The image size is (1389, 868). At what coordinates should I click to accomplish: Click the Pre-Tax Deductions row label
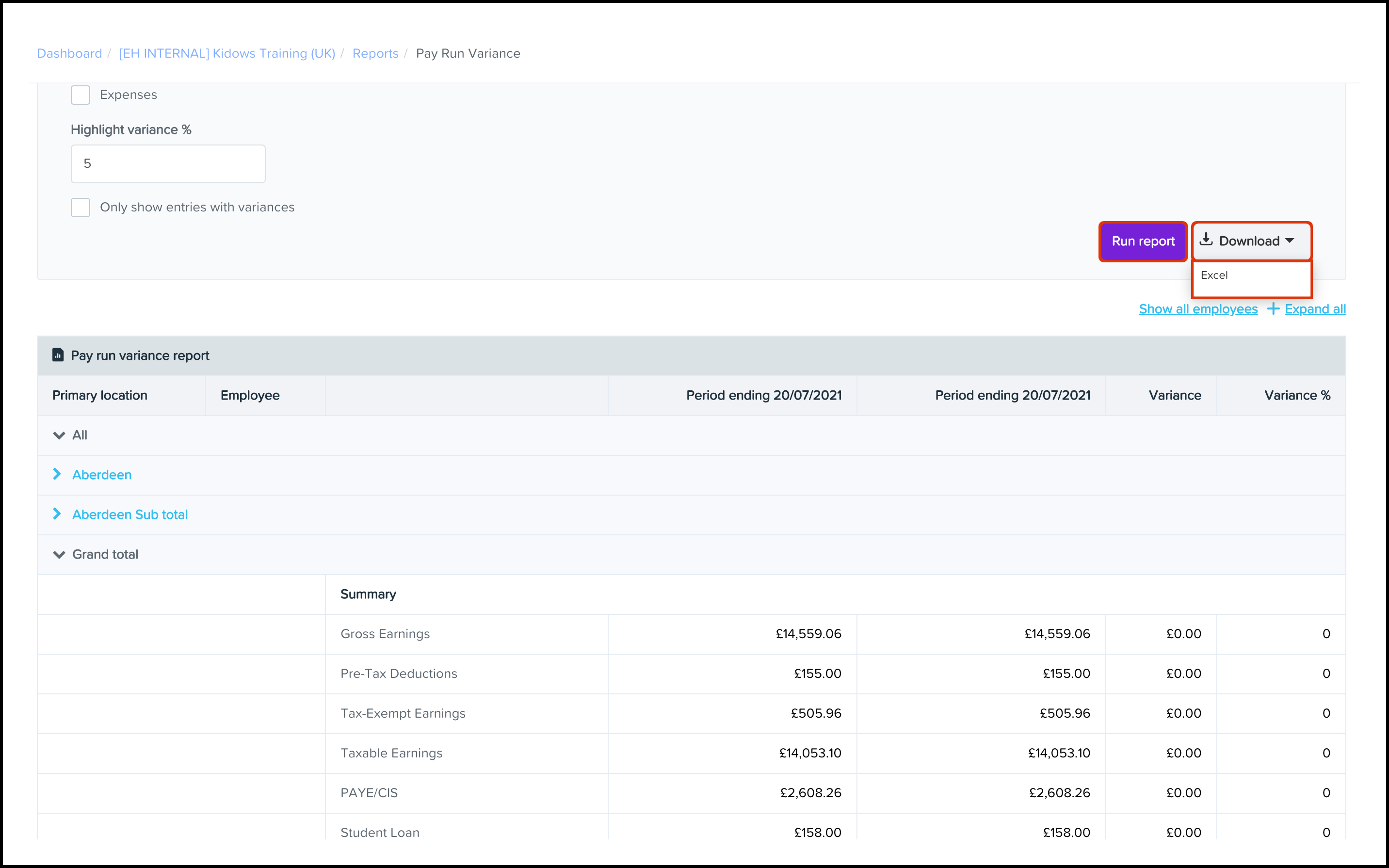click(x=398, y=674)
